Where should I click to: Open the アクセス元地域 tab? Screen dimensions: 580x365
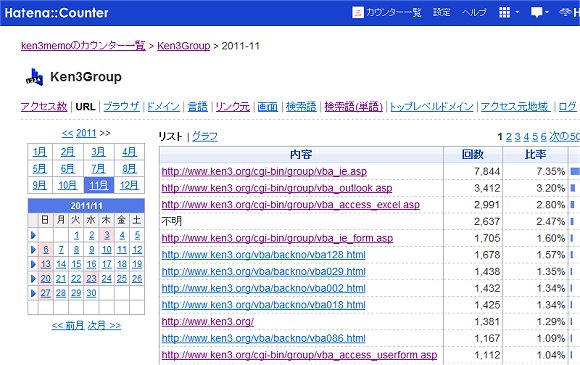[515, 107]
